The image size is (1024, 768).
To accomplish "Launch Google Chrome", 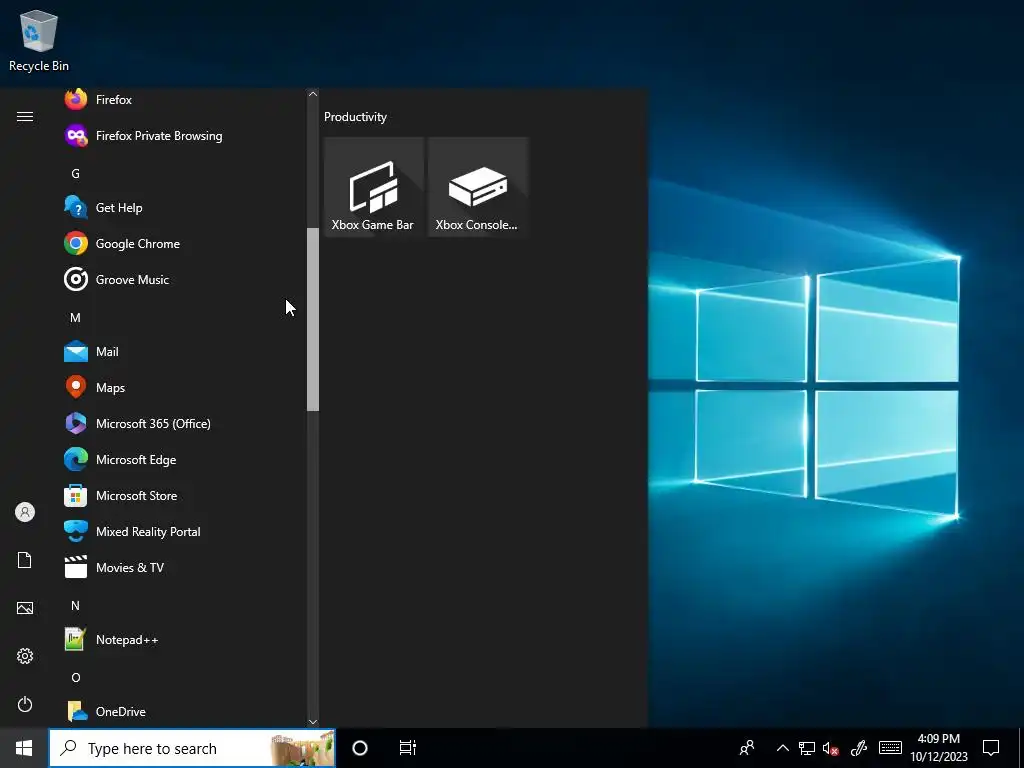I will click(183, 244).
